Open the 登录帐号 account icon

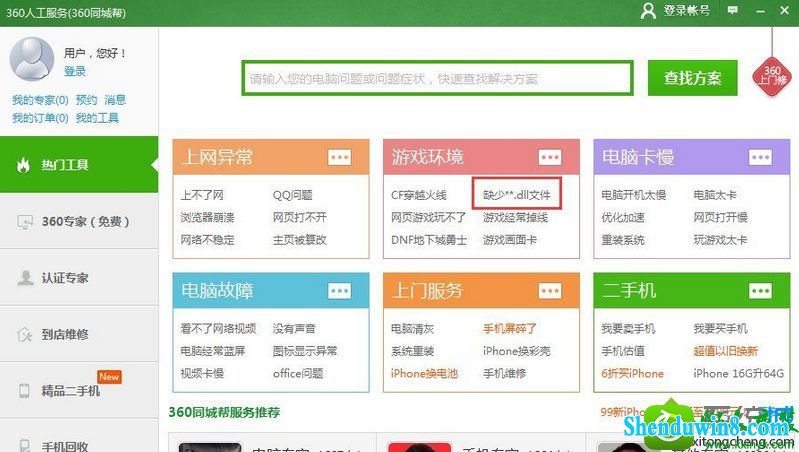click(x=648, y=11)
